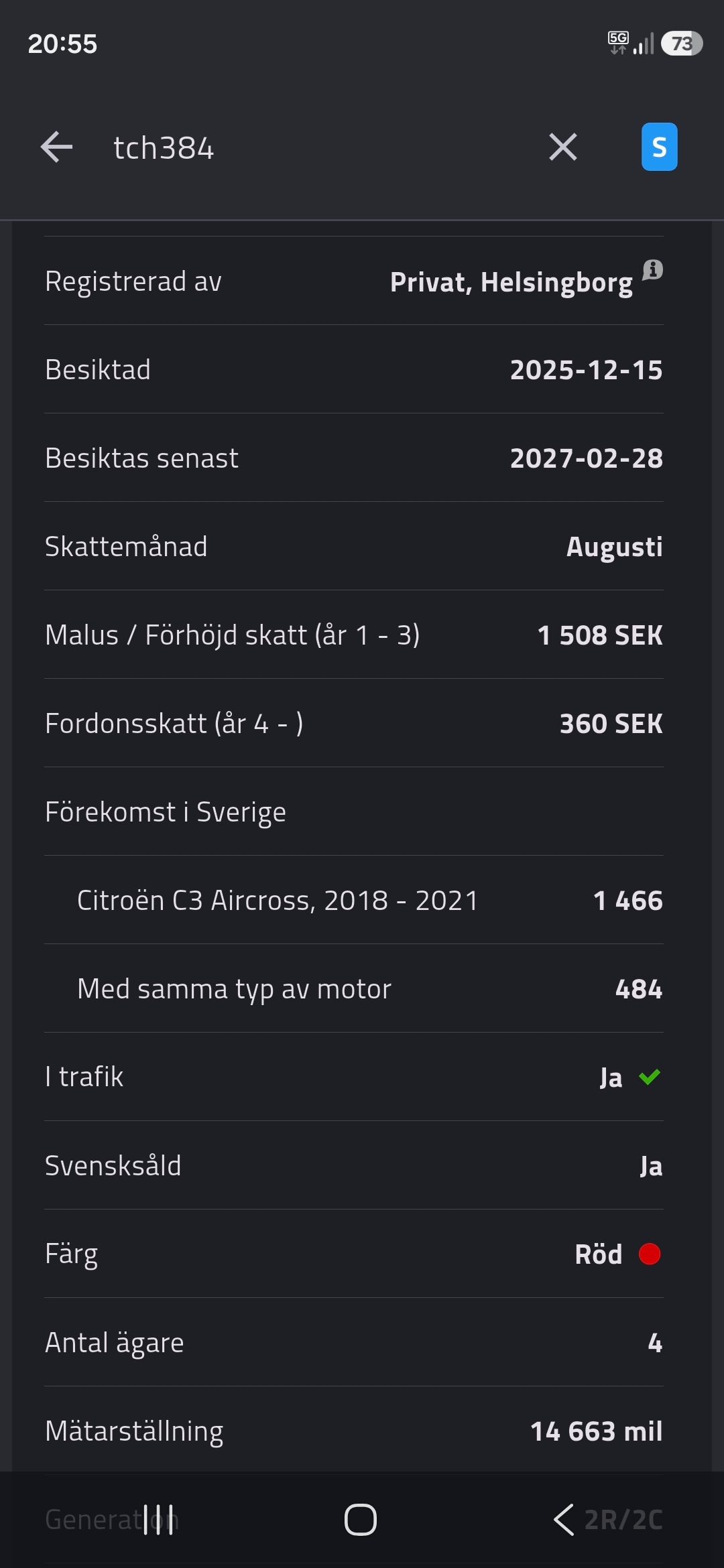Tap the back arrow beside tch384

click(x=56, y=147)
